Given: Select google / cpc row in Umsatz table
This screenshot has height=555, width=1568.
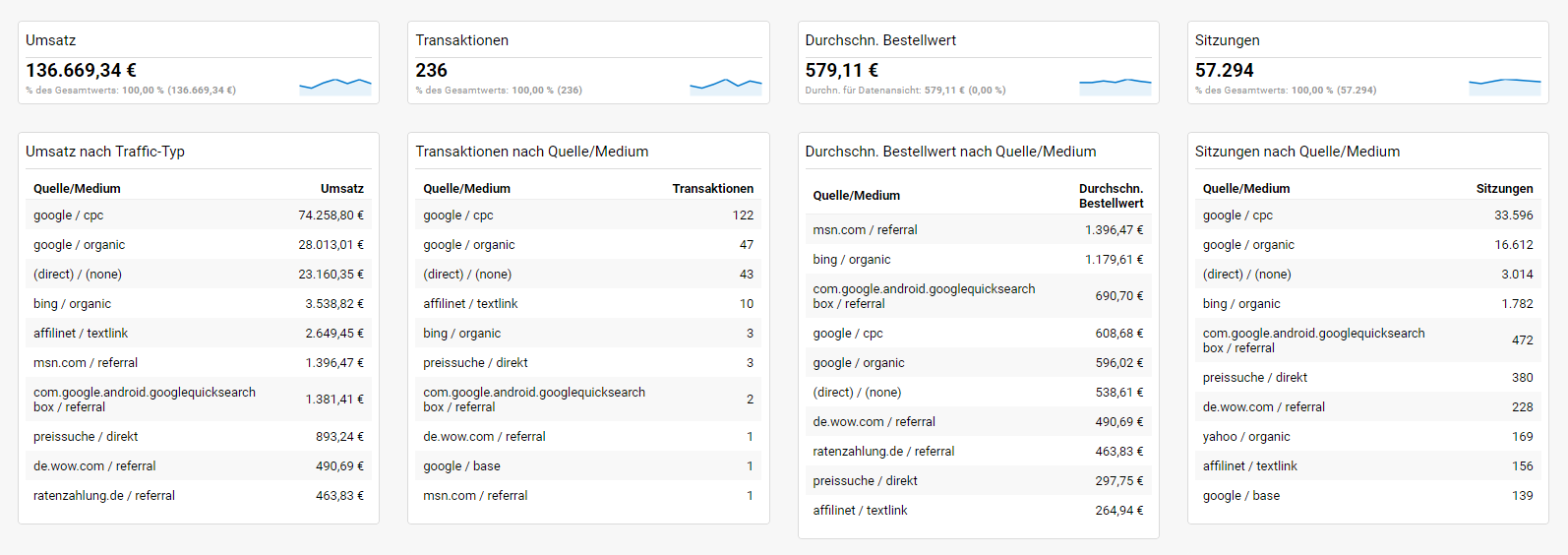Looking at the screenshot, I should click(199, 216).
